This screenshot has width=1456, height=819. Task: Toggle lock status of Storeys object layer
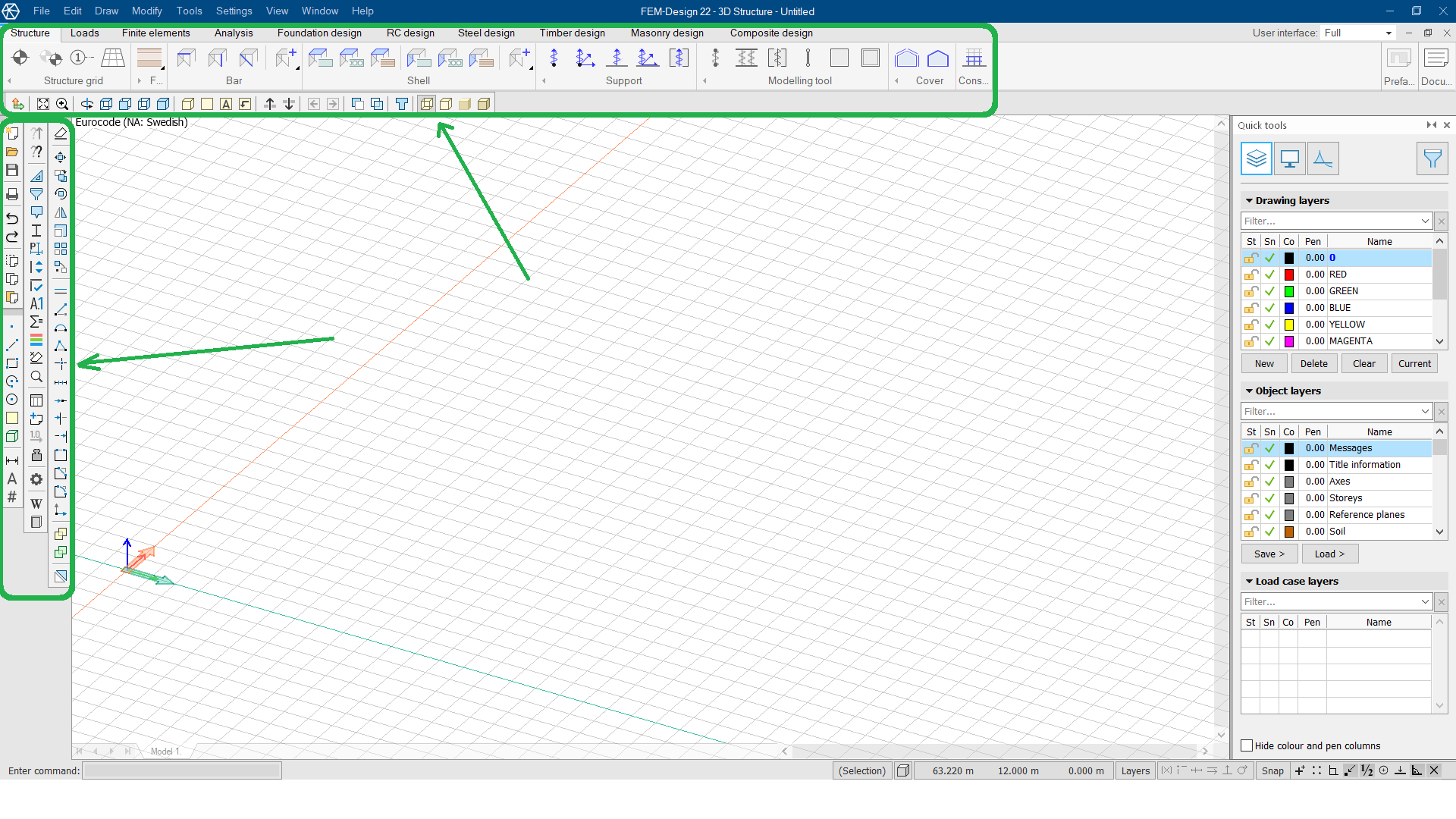1250,498
